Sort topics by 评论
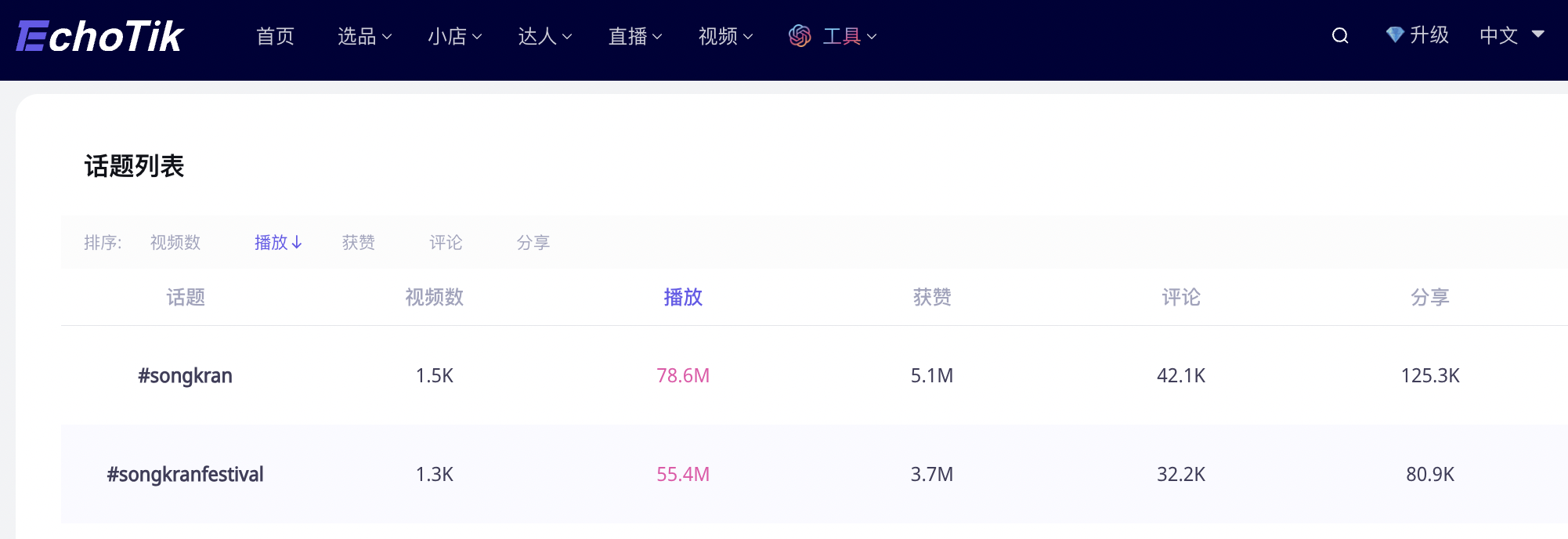The height and width of the screenshot is (539, 1568). [x=446, y=243]
